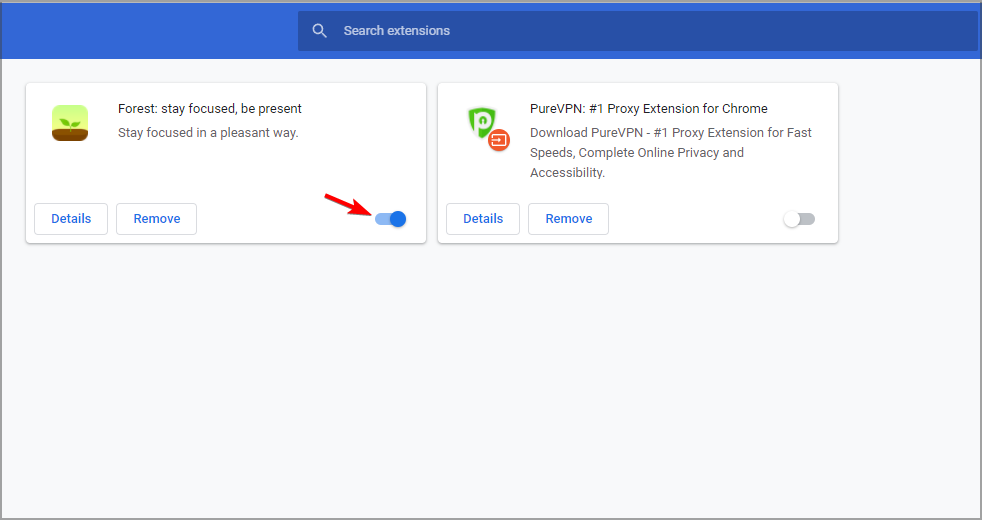Open Details for PureVPN extension
The image size is (982, 520).
(483, 219)
